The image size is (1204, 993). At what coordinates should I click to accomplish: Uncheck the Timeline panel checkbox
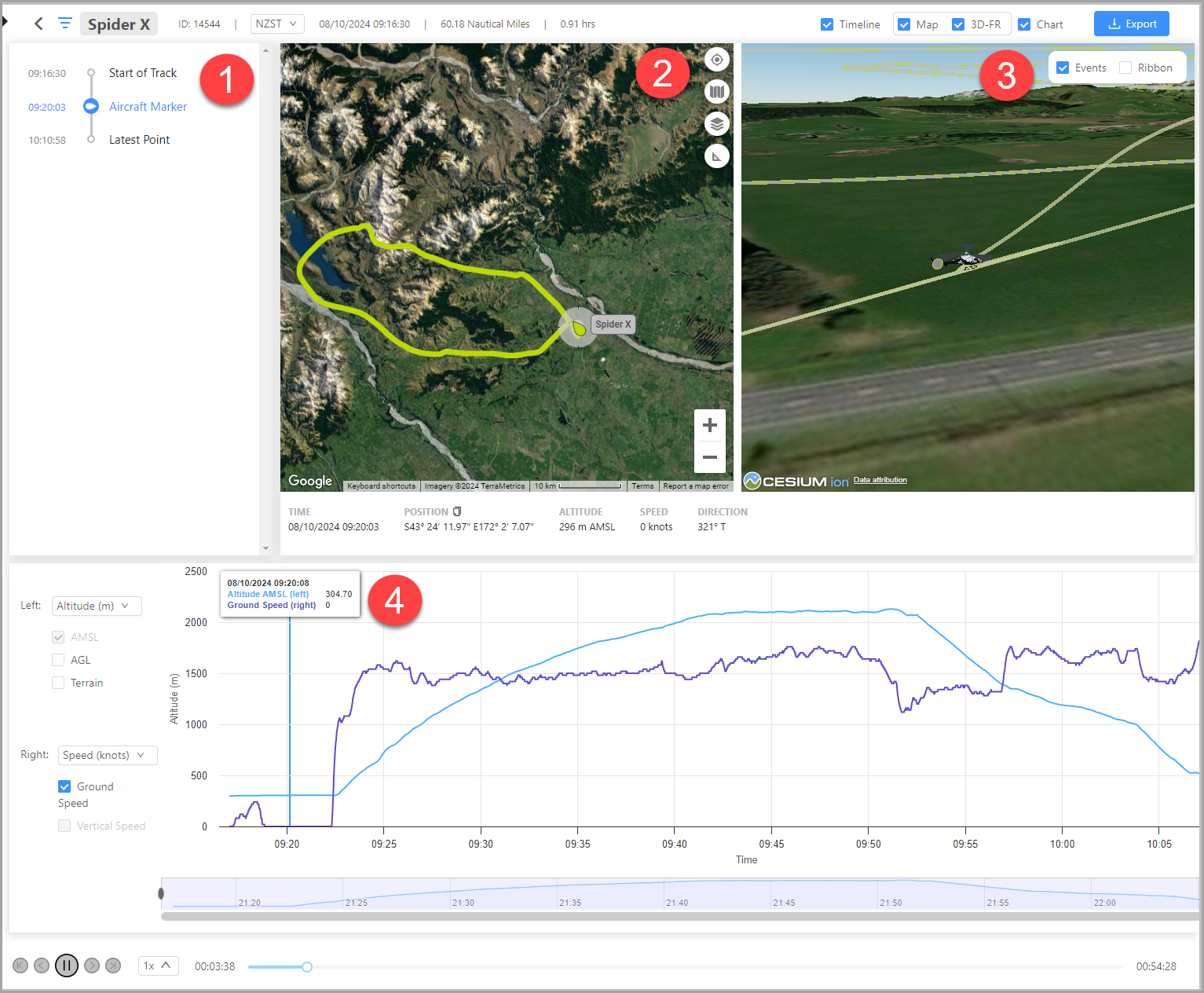click(x=827, y=24)
